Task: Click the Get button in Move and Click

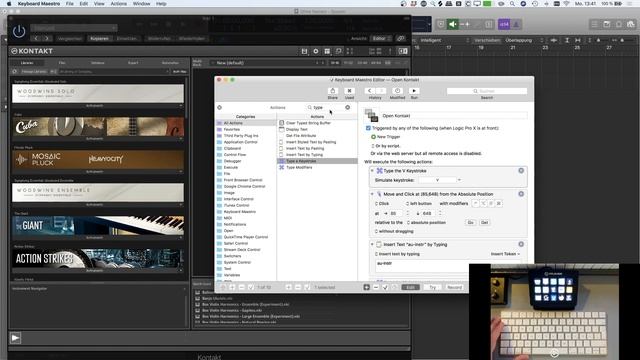Action: (x=484, y=222)
